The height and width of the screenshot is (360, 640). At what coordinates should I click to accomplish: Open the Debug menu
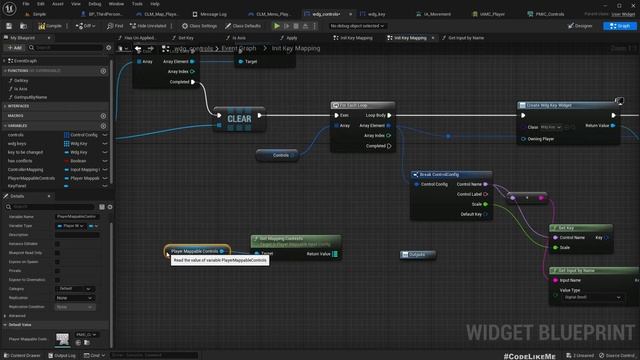click(x=95, y=4)
